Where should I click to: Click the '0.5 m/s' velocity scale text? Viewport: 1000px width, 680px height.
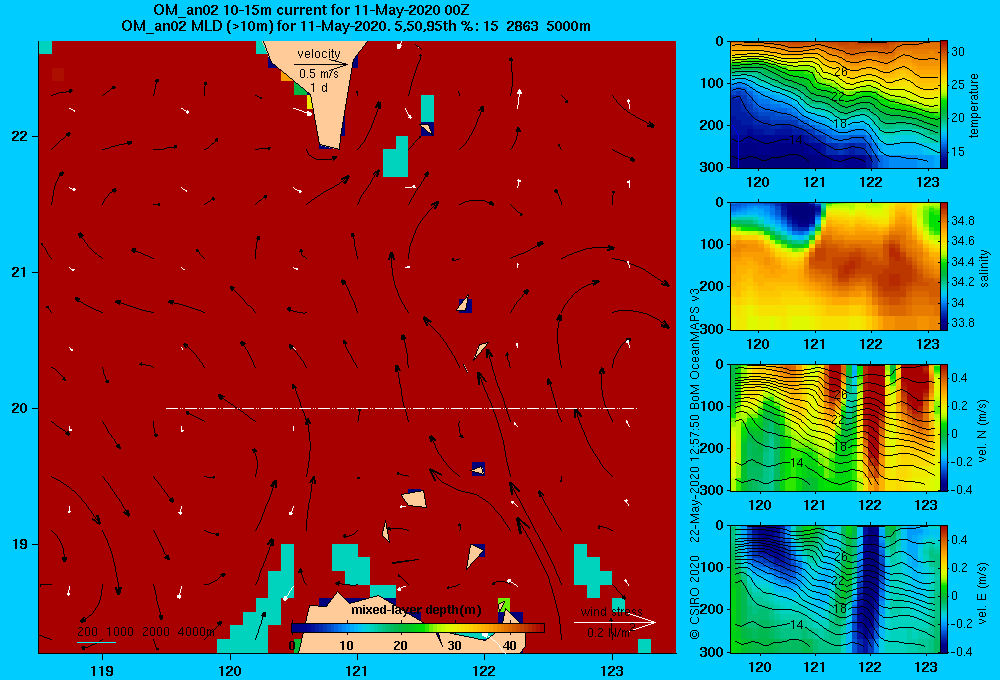tap(319, 74)
